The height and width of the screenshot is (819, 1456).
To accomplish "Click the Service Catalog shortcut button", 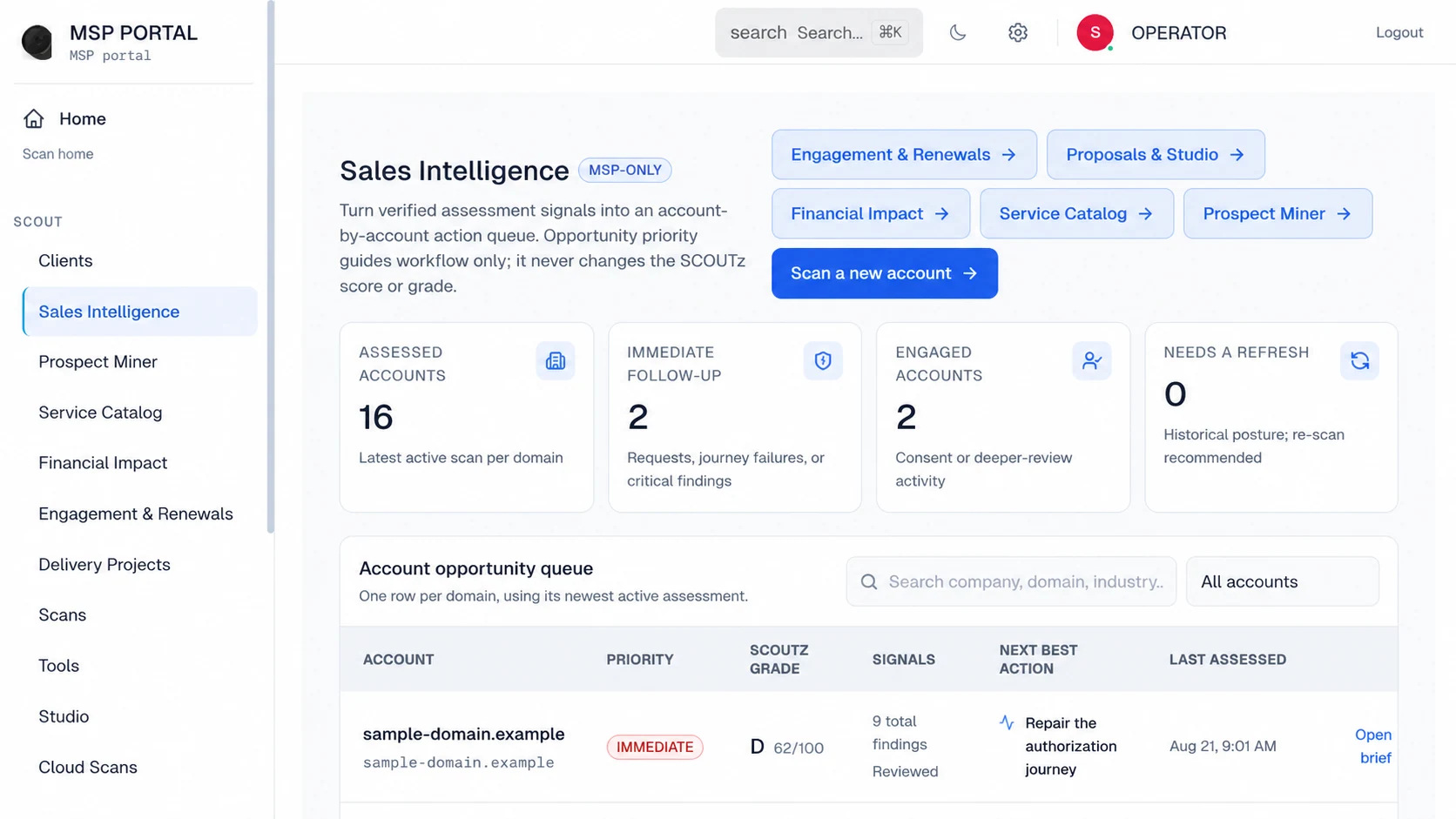I will (x=1076, y=213).
